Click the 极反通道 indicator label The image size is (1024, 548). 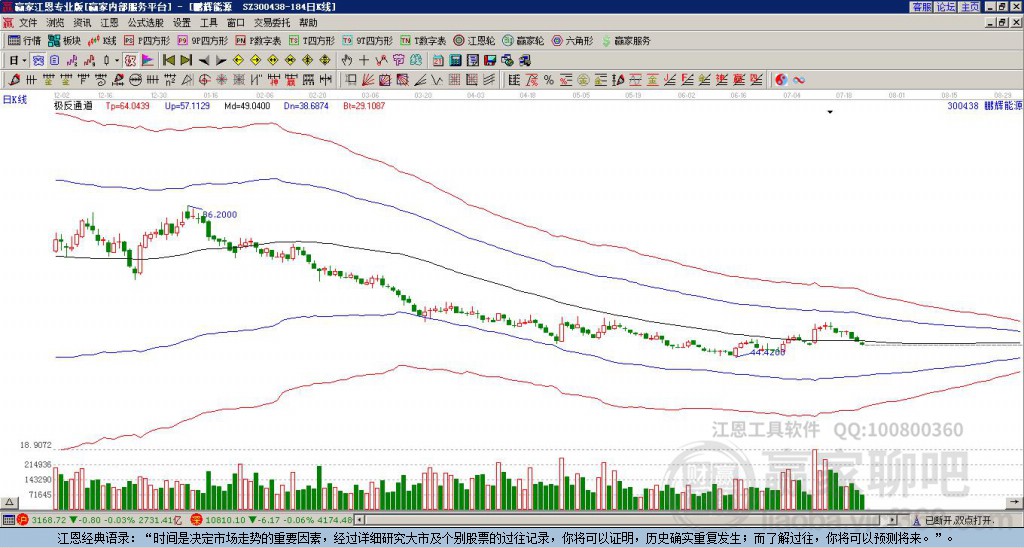(73, 105)
